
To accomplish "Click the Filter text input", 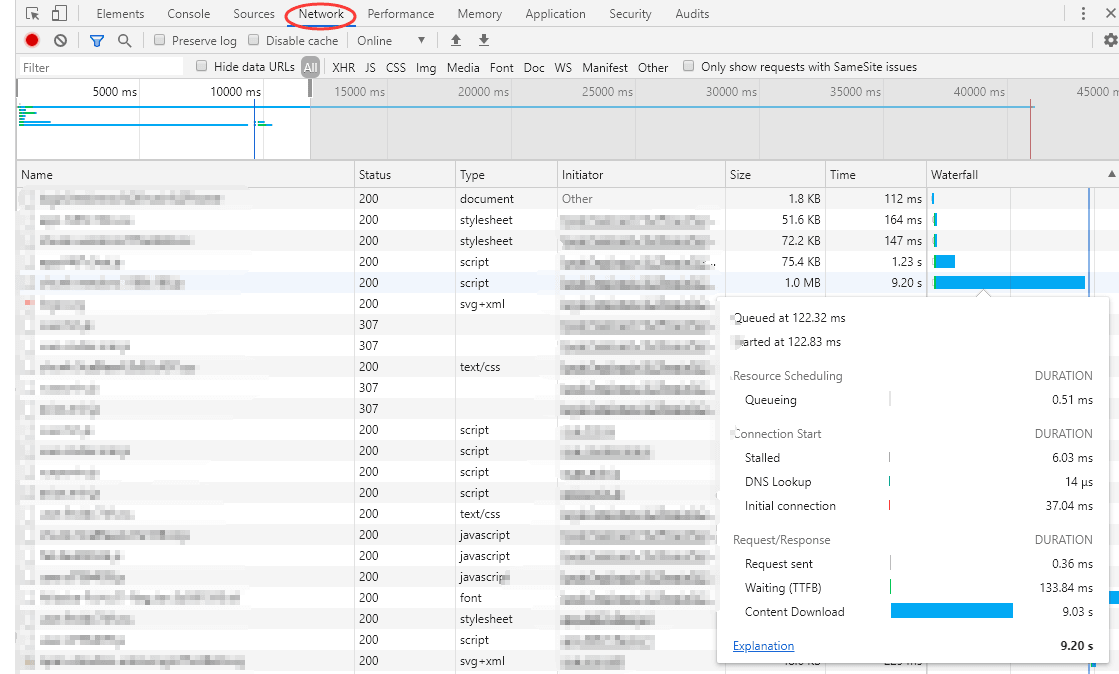I will point(100,67).
